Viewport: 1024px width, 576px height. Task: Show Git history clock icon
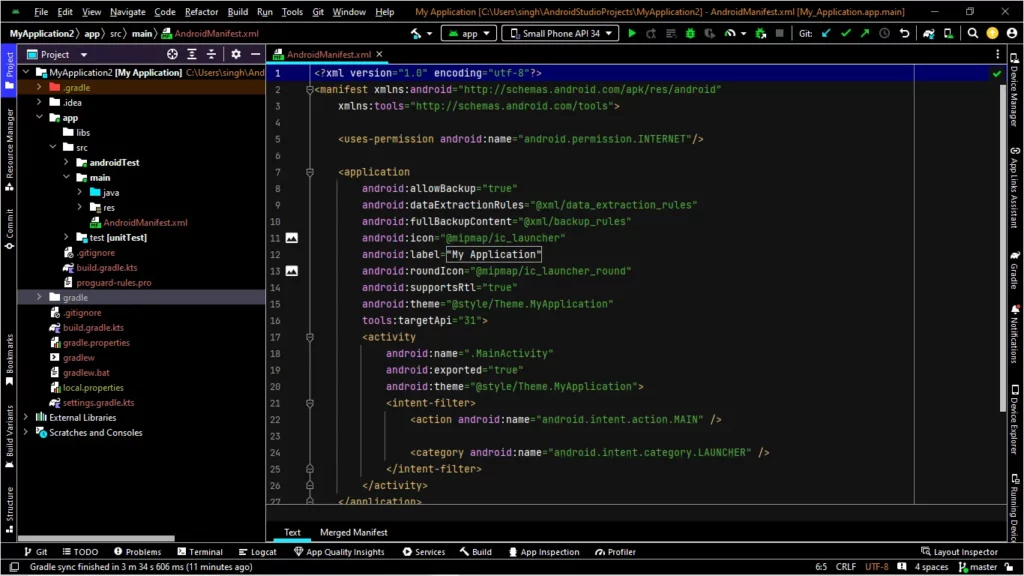pos(884,33)
